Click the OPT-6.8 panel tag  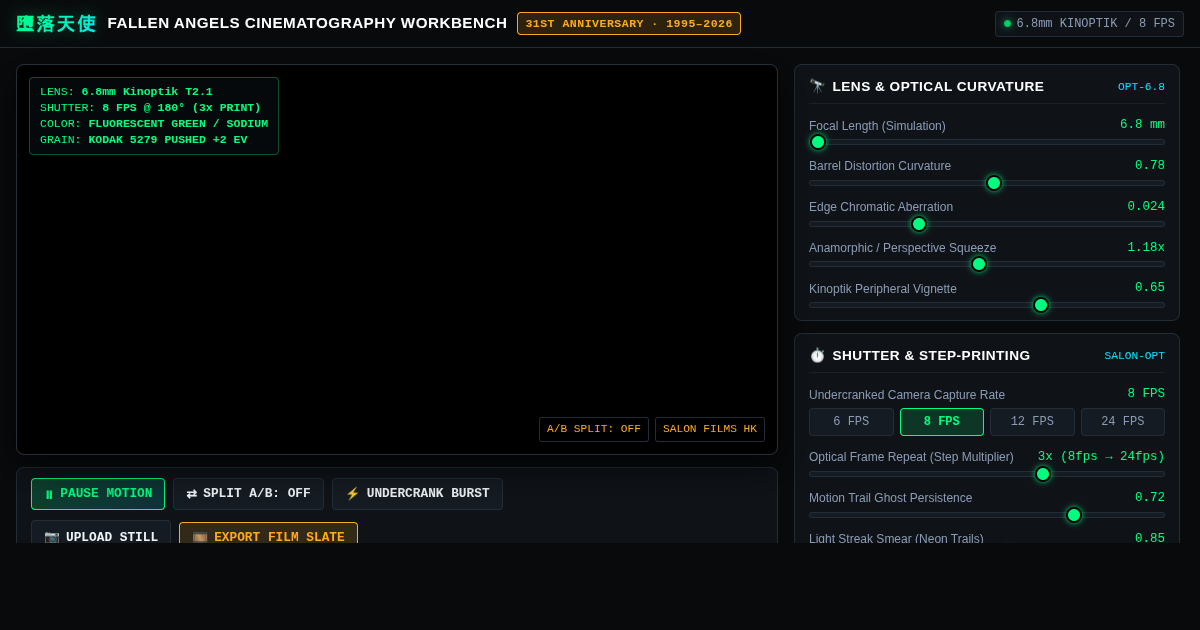[1141, 87]
